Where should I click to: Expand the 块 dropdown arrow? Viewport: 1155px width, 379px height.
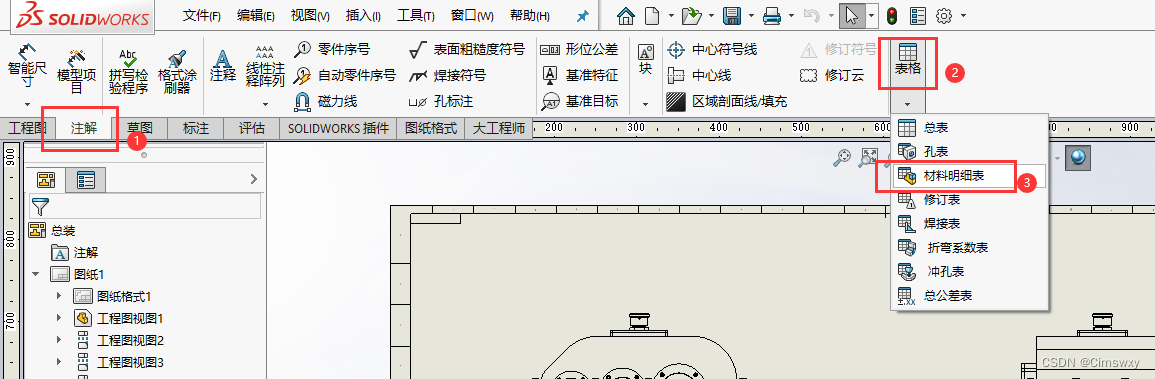point(645,104)
